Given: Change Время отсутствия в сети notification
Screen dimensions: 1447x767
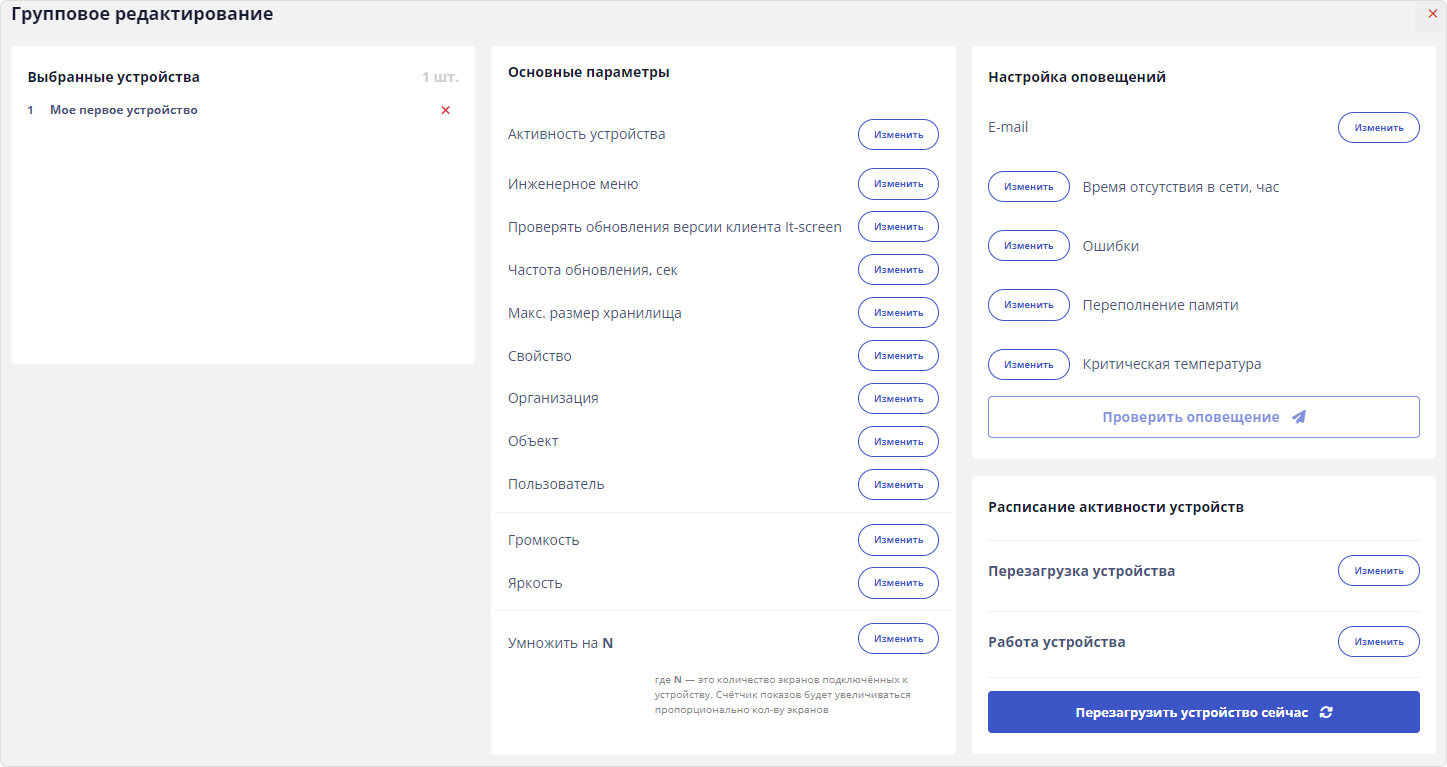Looking at the screenshot, I should 1029,187.
